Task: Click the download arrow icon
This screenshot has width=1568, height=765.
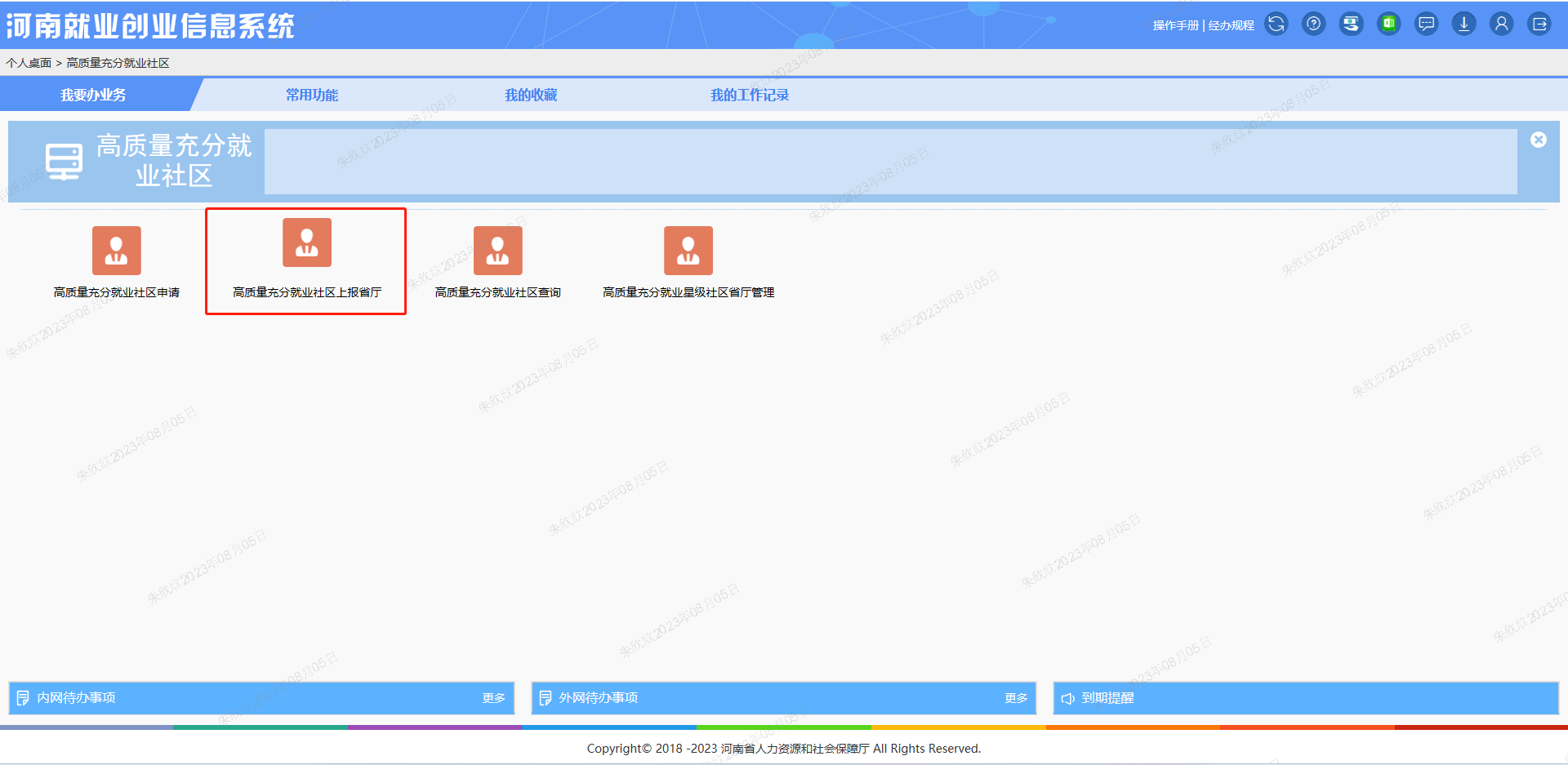Action: (x=1463, y=24)
